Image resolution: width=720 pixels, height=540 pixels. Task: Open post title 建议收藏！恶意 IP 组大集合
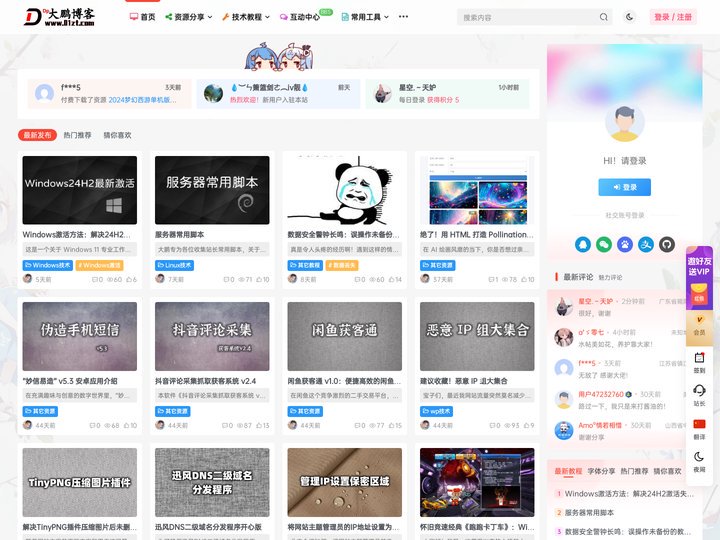464,381
